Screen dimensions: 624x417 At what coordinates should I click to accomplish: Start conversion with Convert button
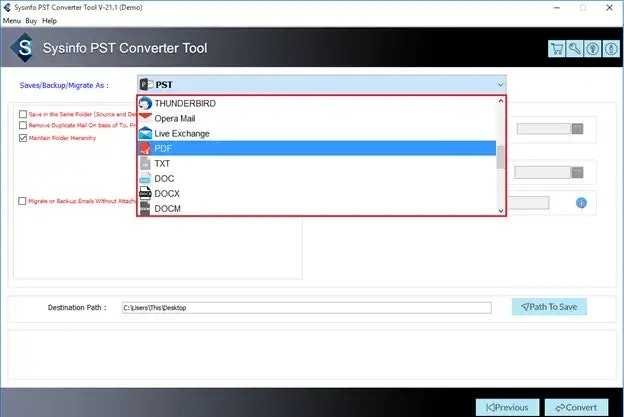point(576,407)
